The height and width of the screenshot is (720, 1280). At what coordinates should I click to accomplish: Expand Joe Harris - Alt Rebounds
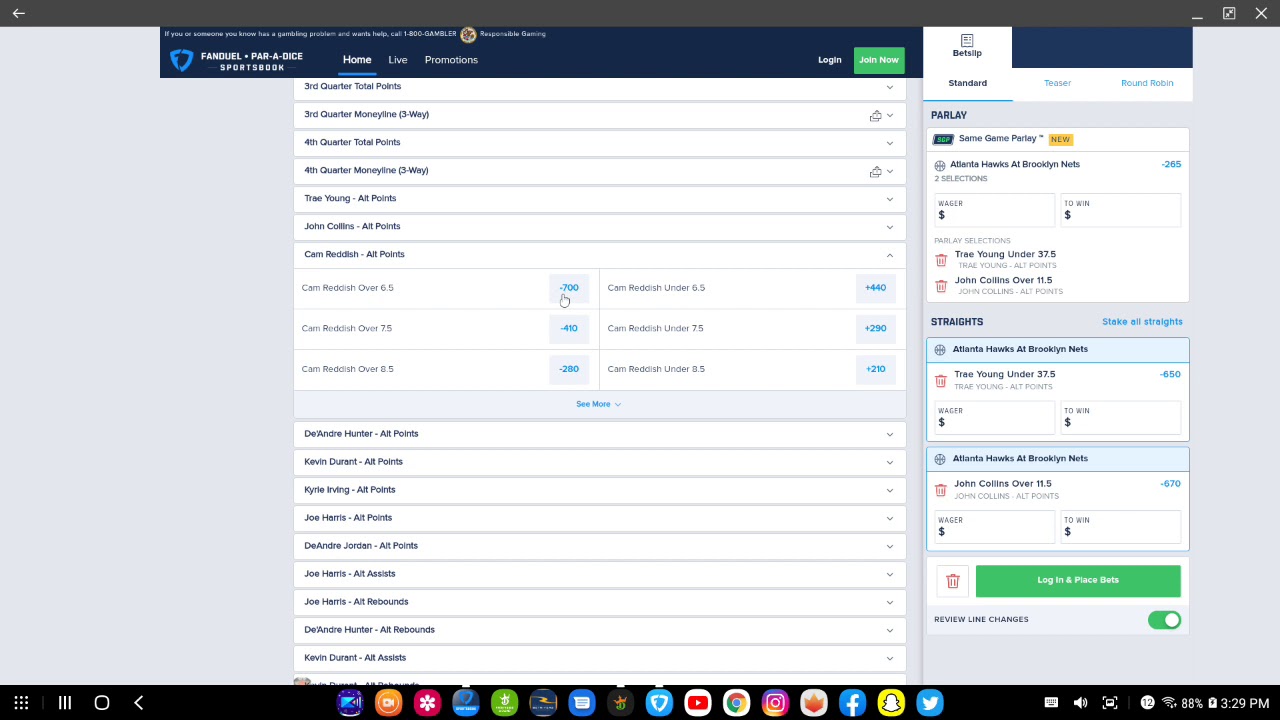coord(599,602)
